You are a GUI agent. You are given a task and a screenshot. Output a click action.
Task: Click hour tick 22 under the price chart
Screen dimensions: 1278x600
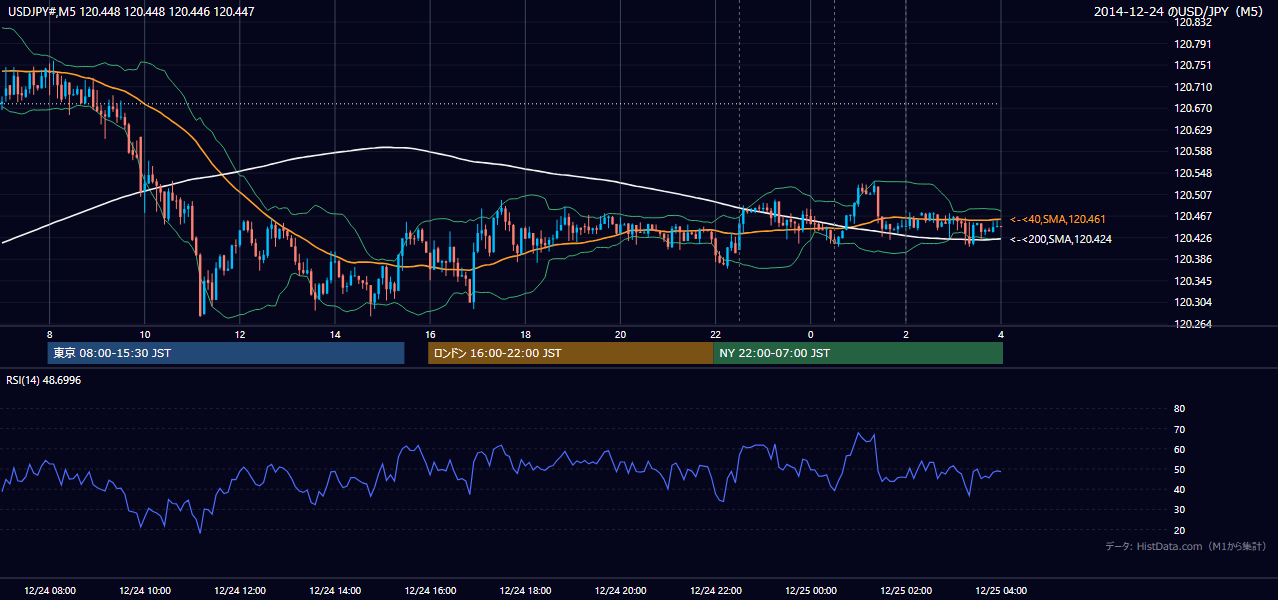[x=715, y=334]
